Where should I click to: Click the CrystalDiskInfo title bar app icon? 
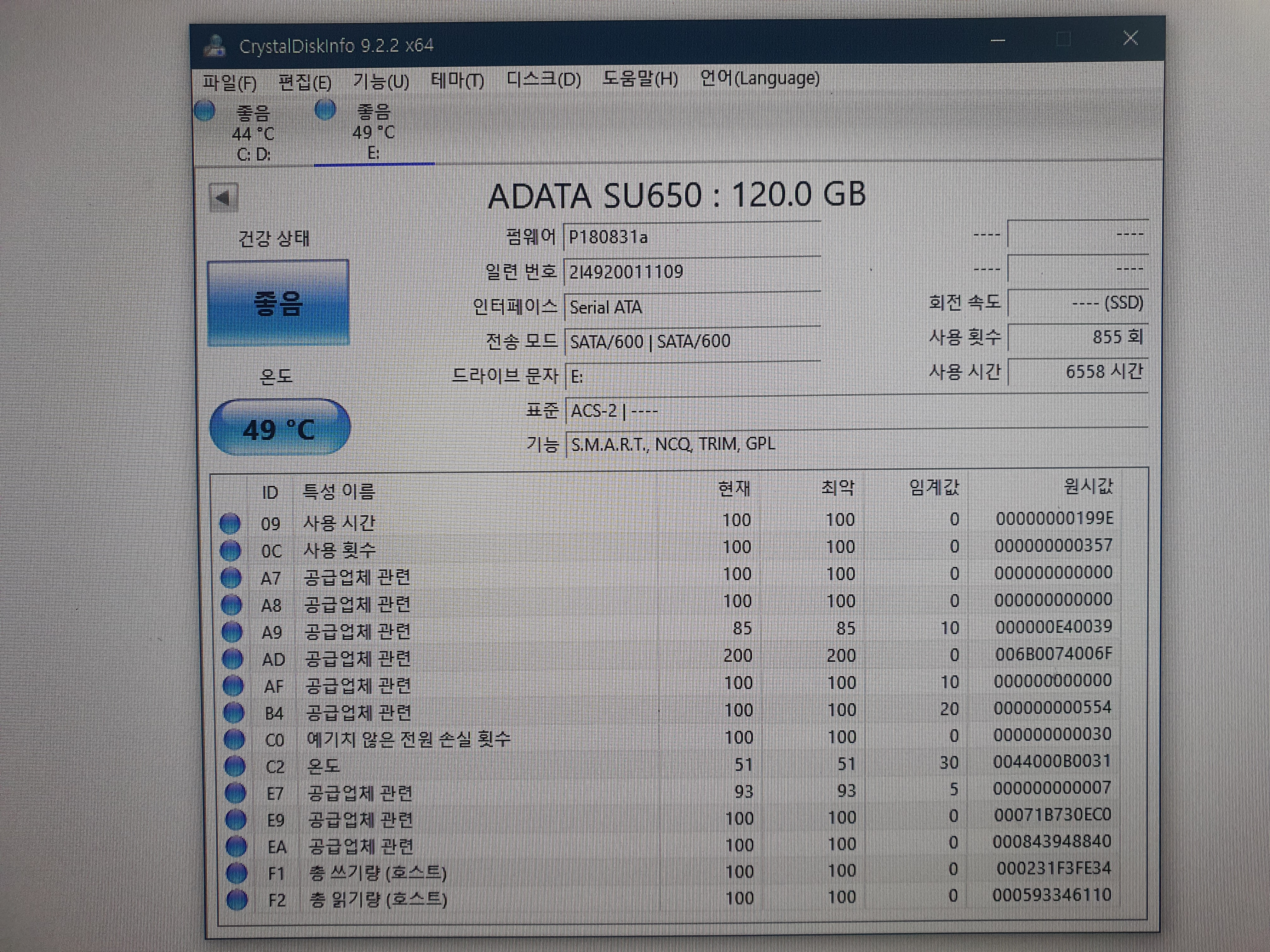click(x=215, y=46)
